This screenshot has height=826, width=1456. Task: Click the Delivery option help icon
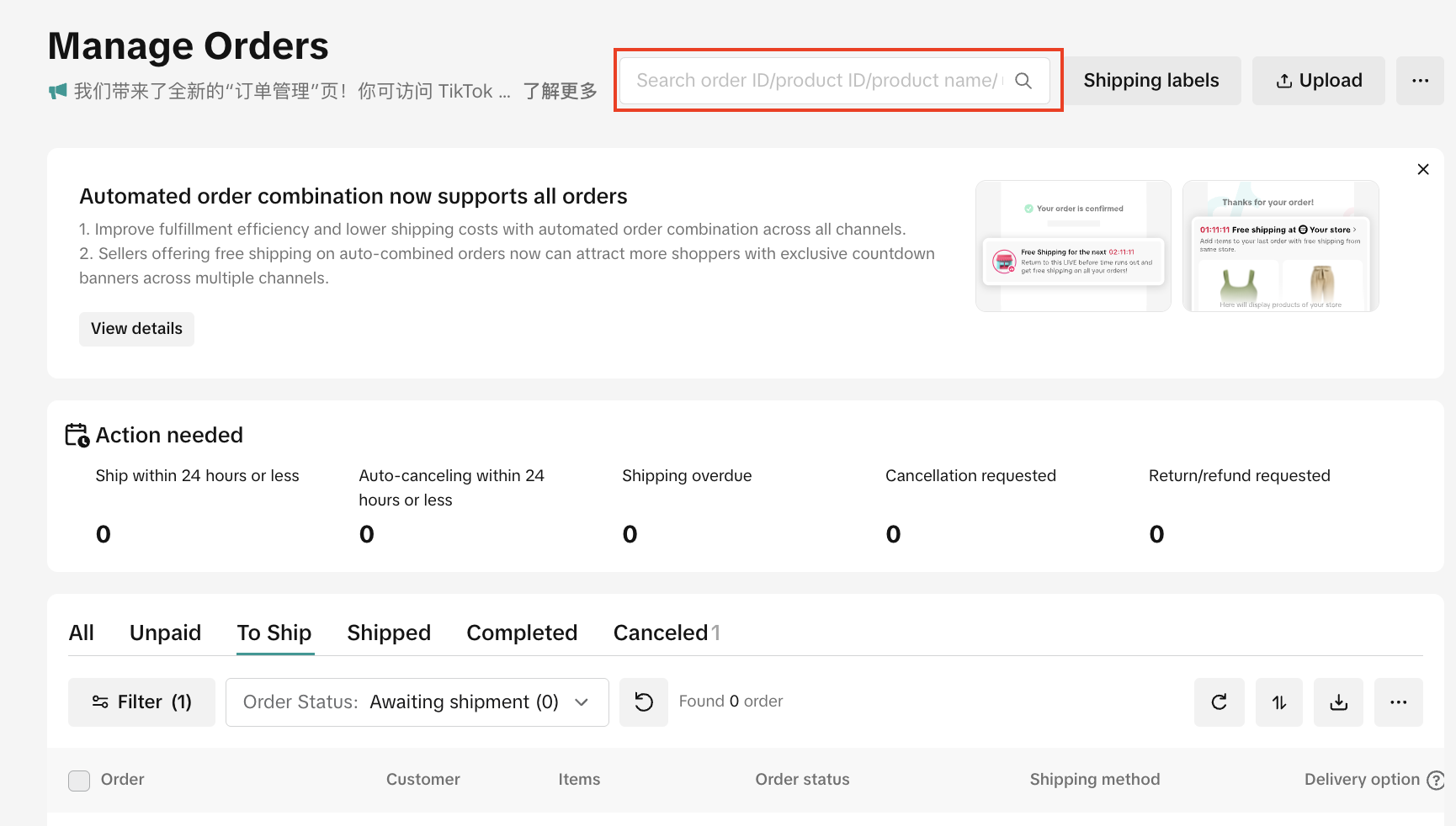(x=1436, y=781)
